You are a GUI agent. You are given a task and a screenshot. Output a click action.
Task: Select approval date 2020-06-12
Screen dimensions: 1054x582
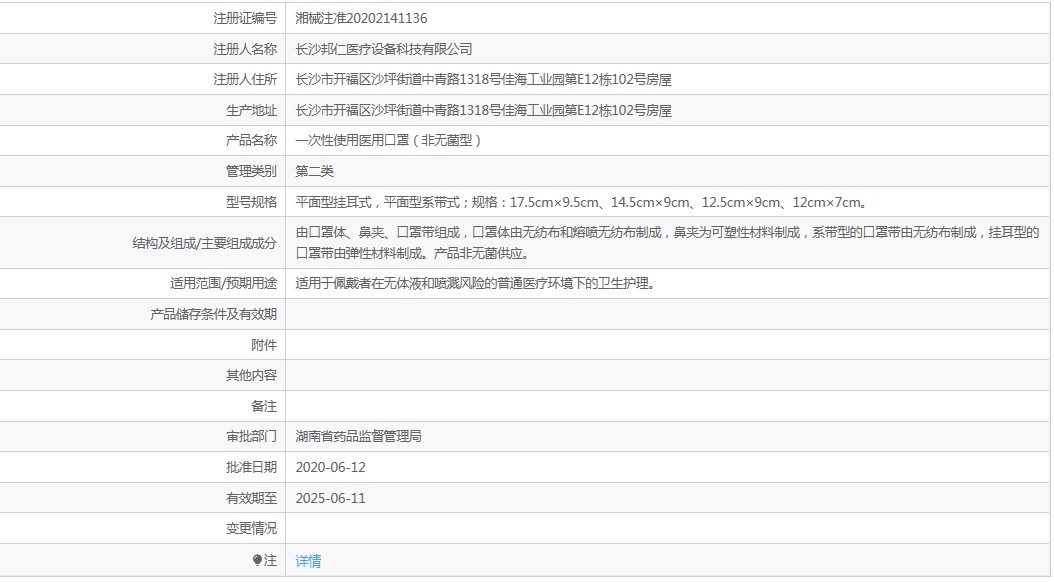click(x=330, y=467)
